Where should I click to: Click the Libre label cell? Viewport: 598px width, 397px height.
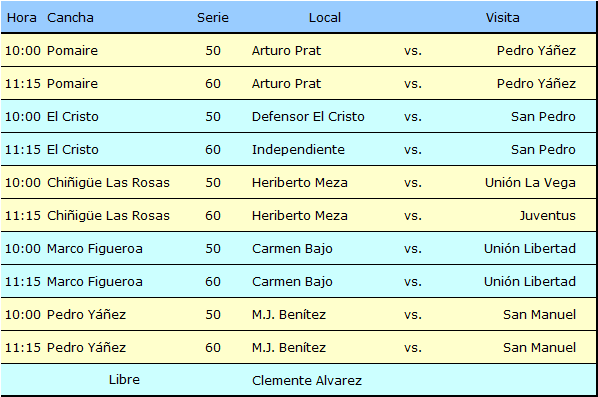[x=124, y=380]
